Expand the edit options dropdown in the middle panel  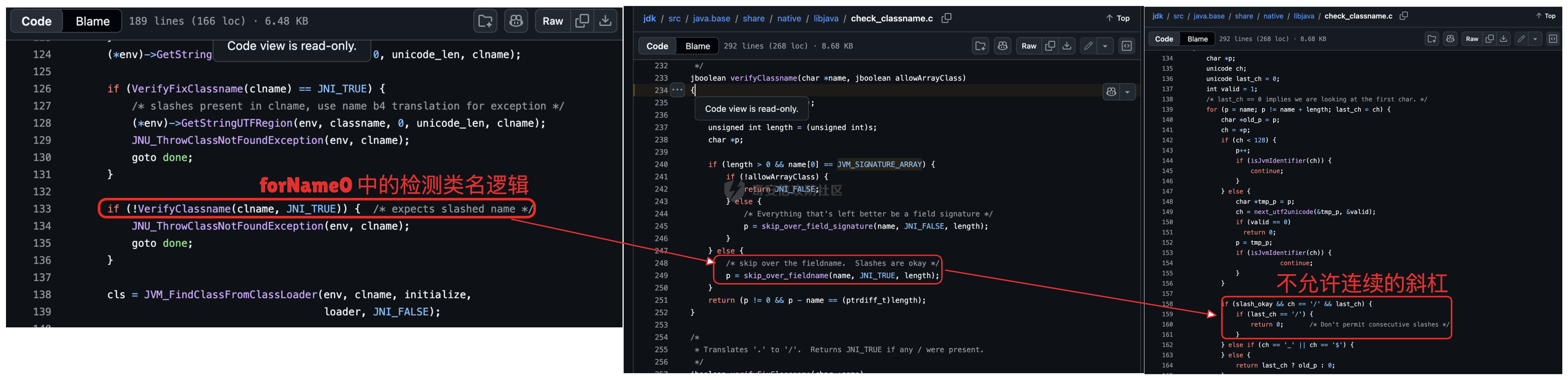click(x=1105, y=46)
